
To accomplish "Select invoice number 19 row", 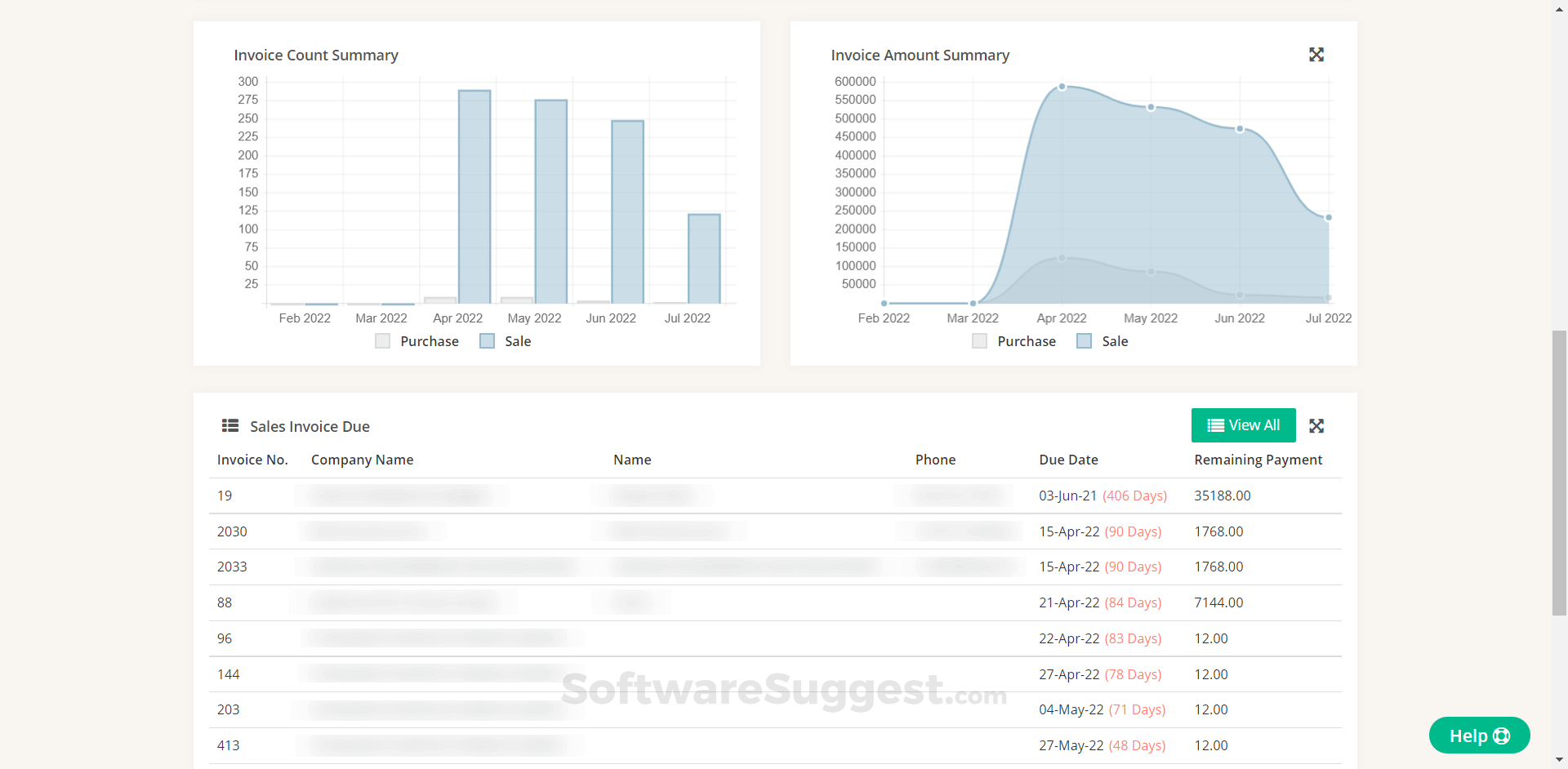I will (225, 496).
